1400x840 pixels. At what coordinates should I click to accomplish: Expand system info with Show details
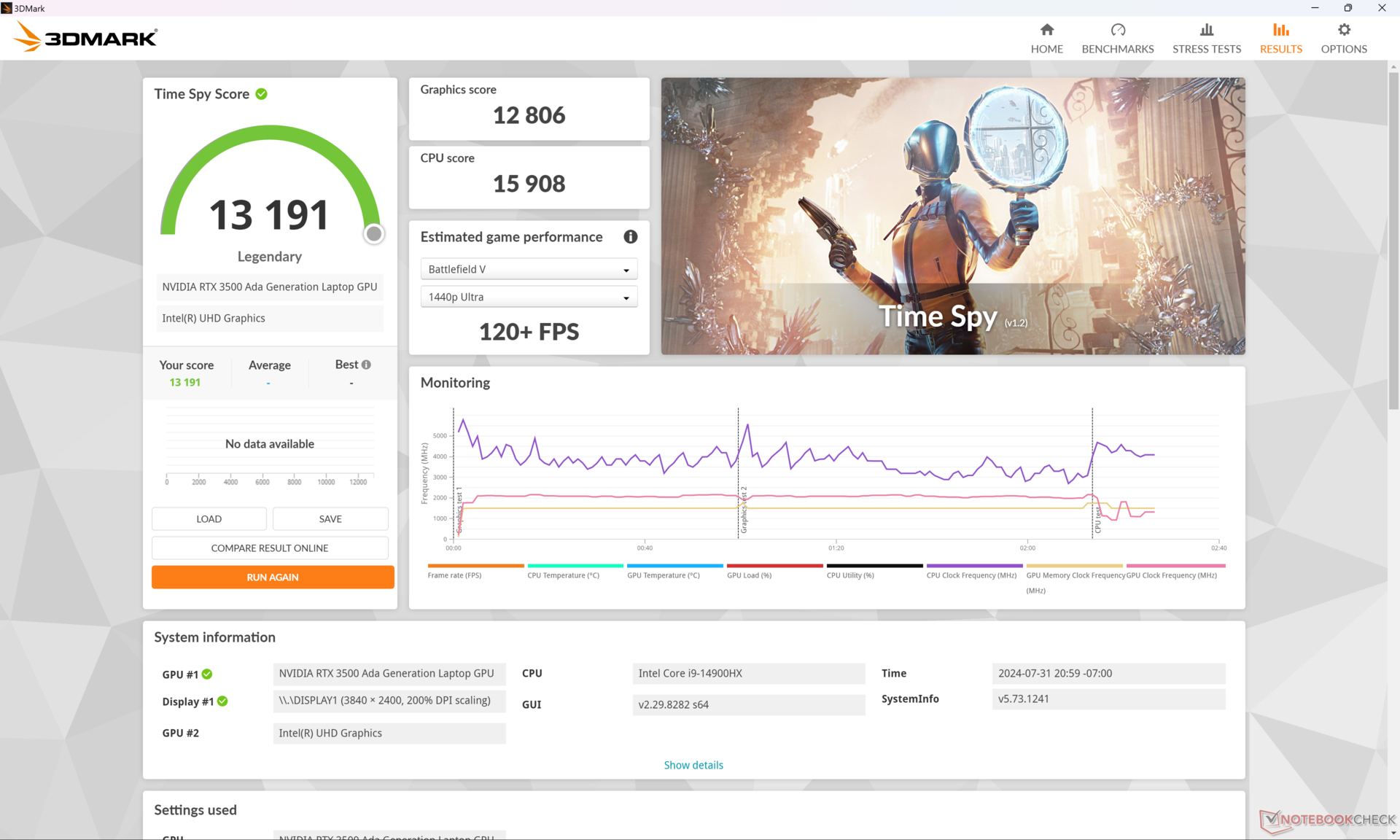point(693,765)
